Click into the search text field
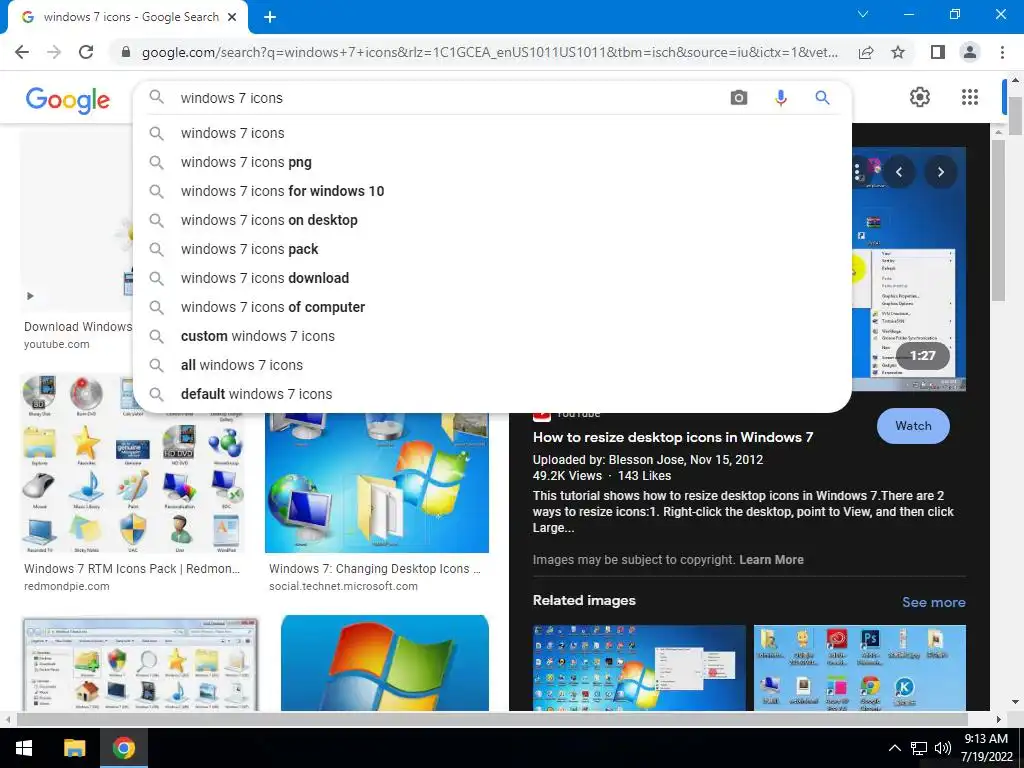Viewport: 1024px width, 768px height. 451,98
